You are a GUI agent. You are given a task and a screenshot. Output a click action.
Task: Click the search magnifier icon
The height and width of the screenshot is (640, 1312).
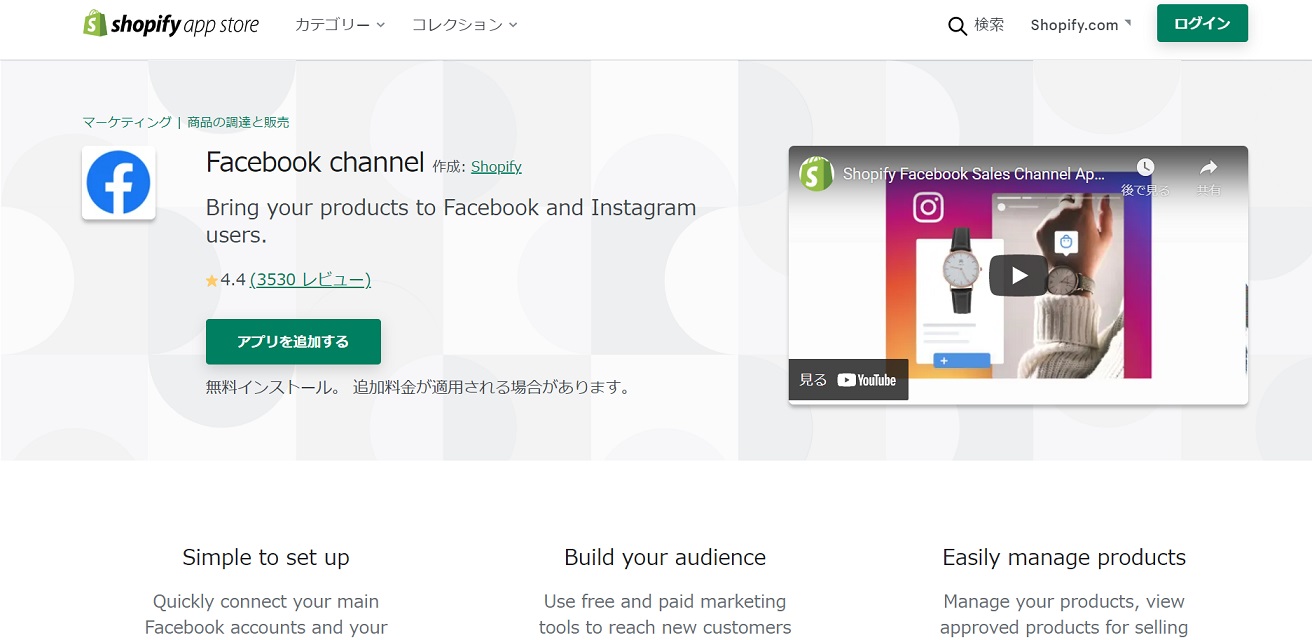(x=957, y=26)
